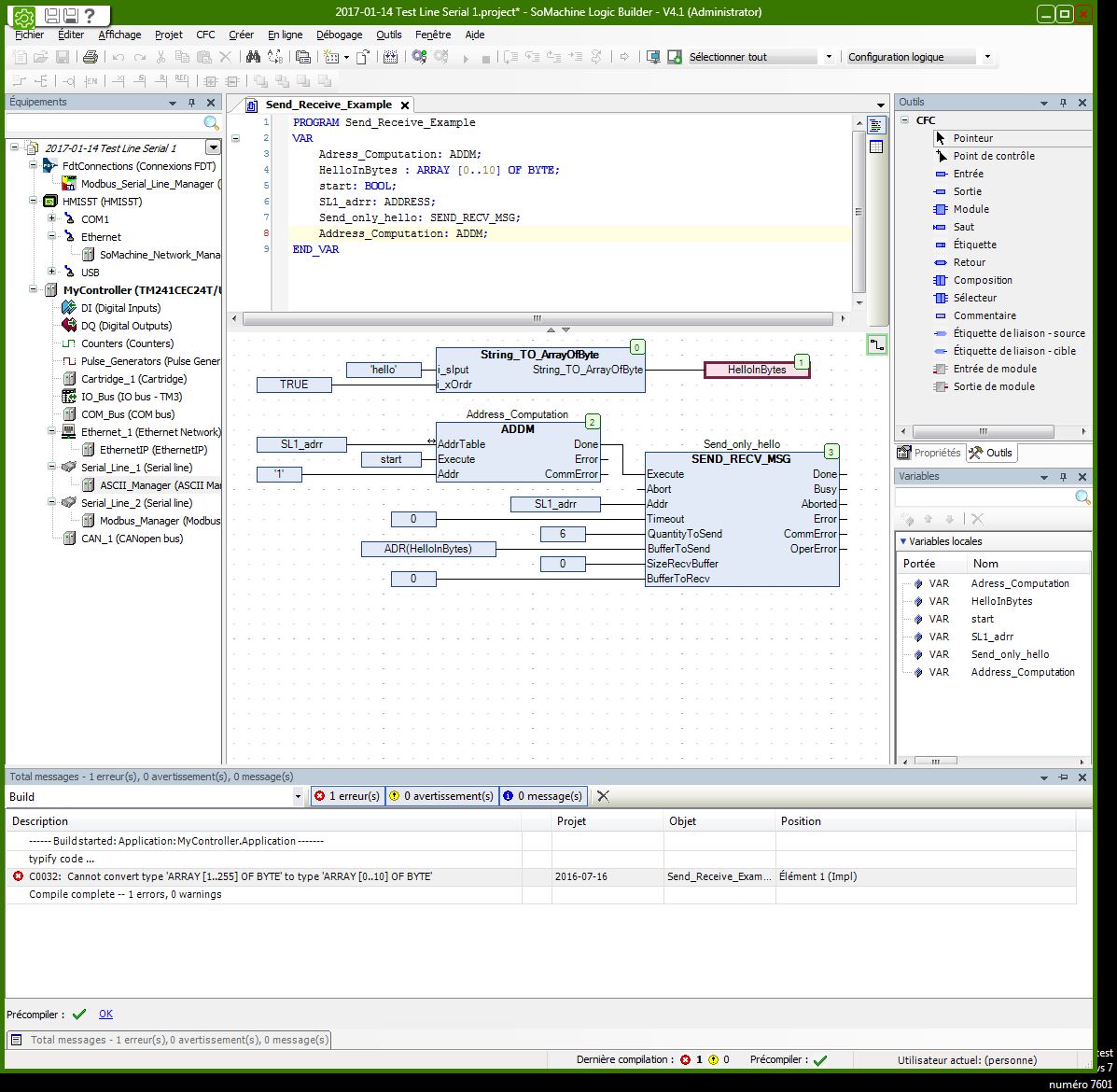This screenshot has height=1092, width=1117.
Task: Select the Pointeur tool in toolbox
Action: [972, 138]
